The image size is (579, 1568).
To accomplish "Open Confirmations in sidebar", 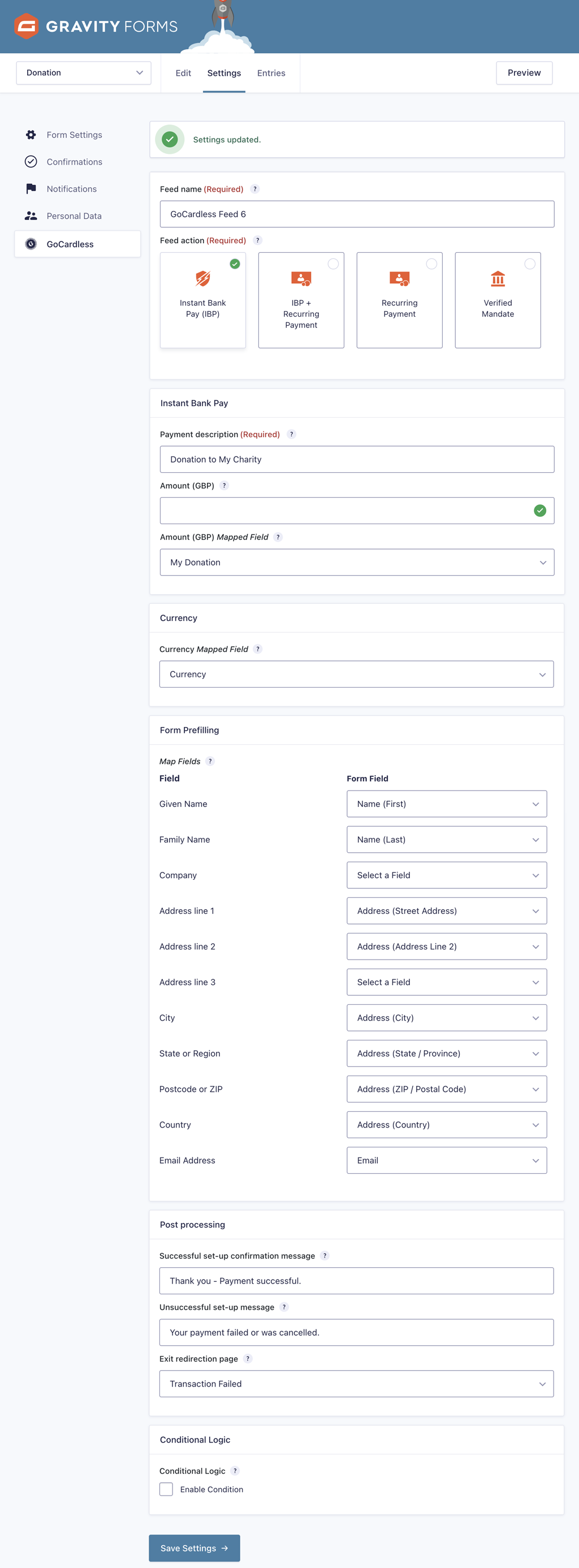I will pyautogui.click(x=77, y=161).
